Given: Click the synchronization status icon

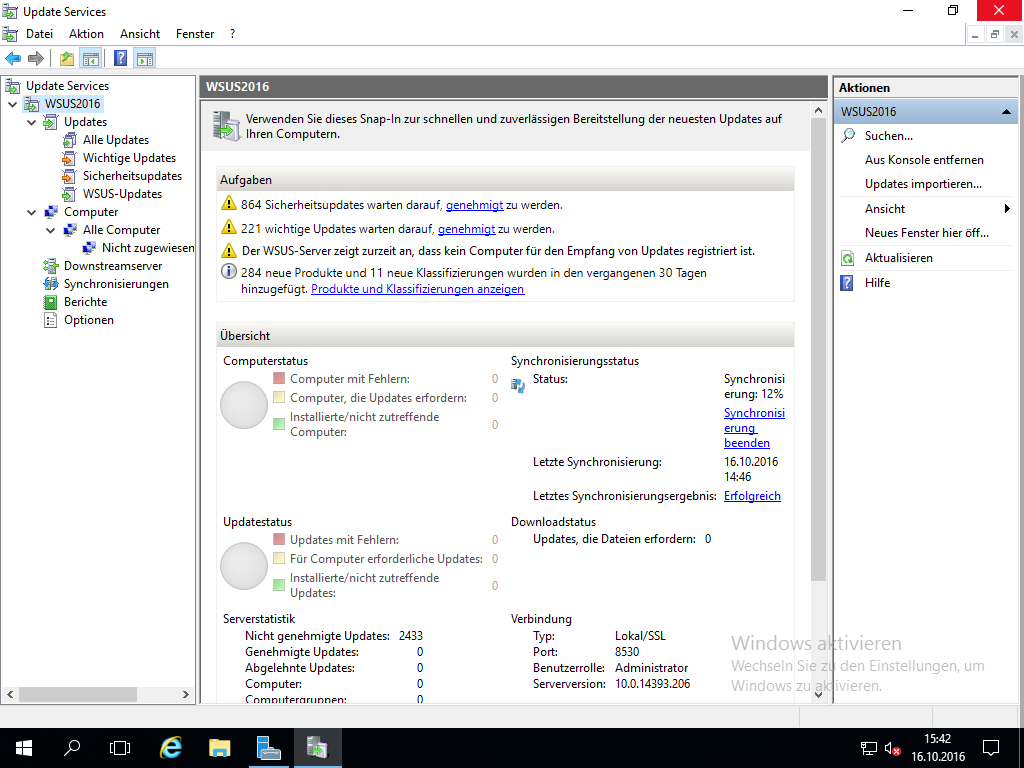Looking at the screenshot, I should pos(518,386).
